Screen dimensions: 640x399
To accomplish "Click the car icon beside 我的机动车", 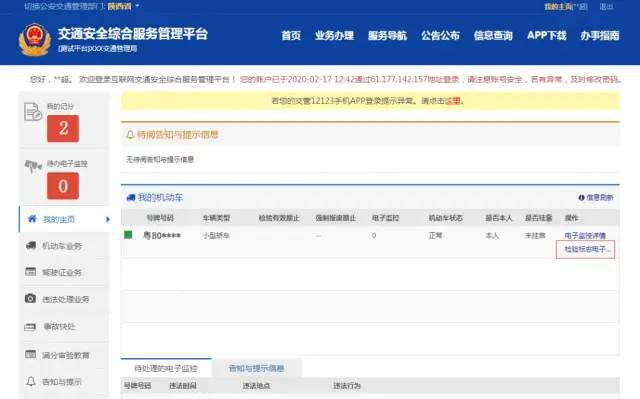I will click(131, 197).
